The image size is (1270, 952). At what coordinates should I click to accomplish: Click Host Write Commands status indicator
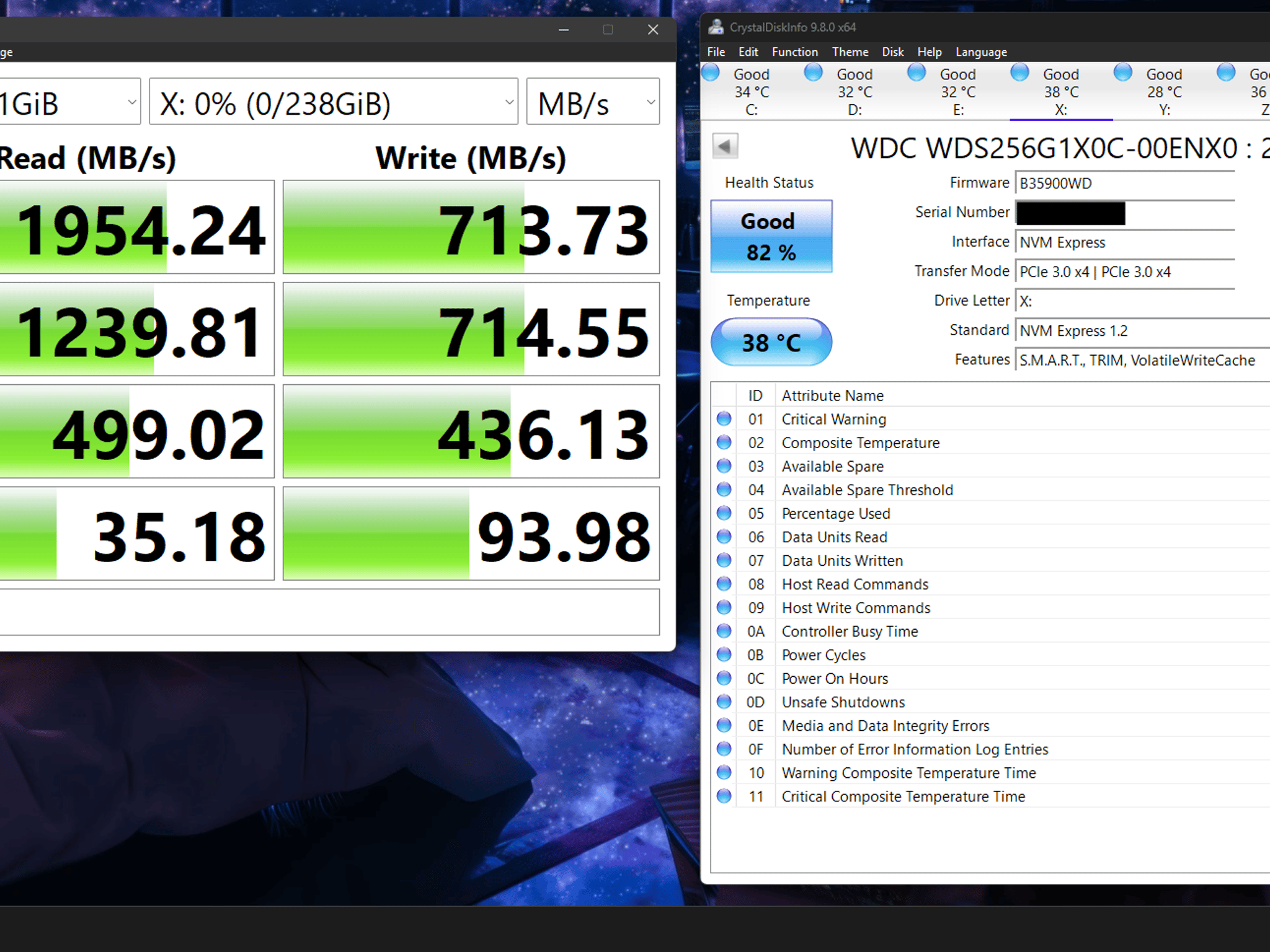point(724,607)
